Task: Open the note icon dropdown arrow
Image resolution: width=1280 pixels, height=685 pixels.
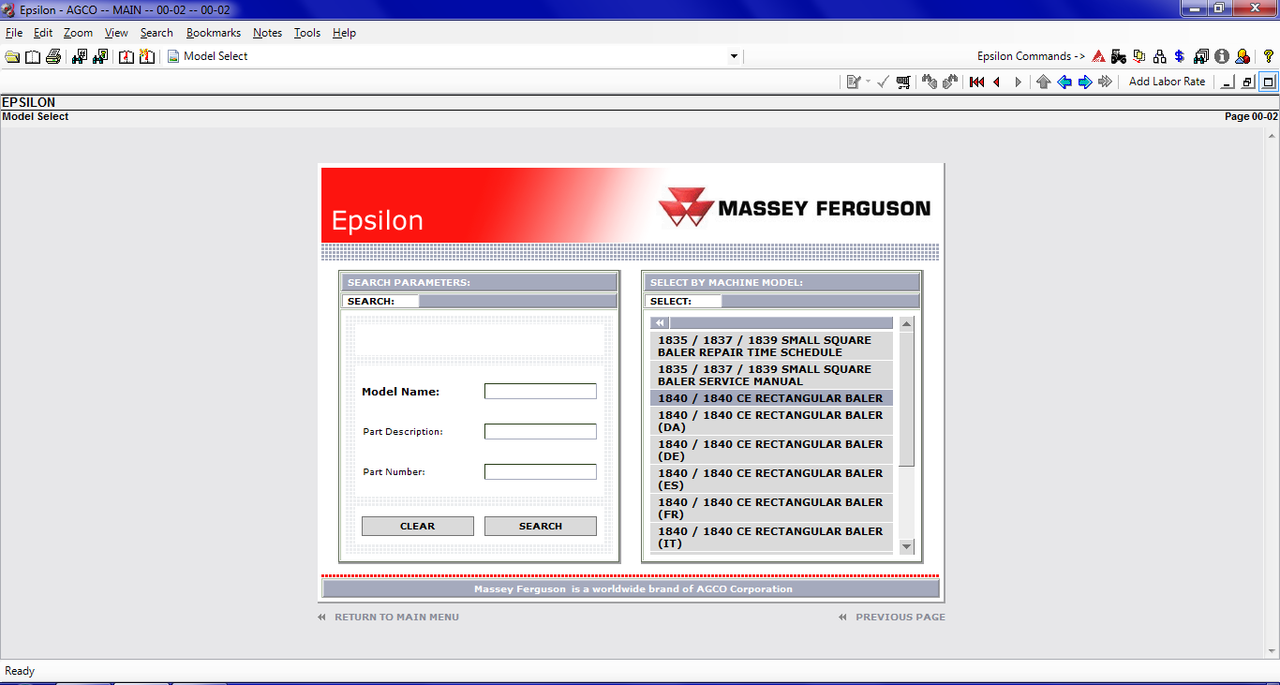Action: pos(868,82)
